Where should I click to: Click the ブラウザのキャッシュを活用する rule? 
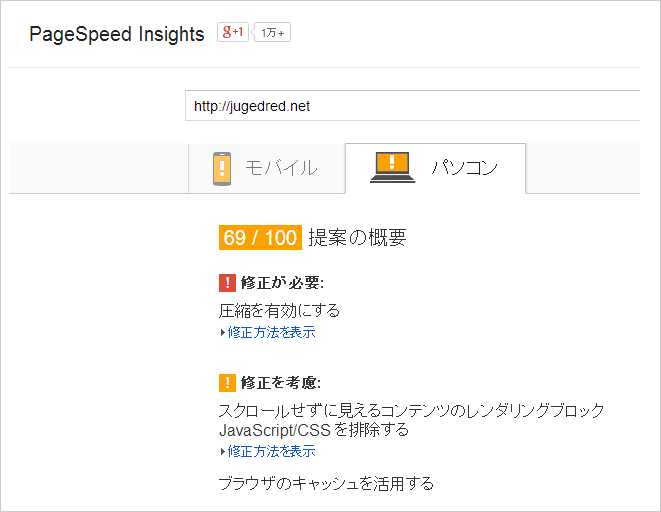[326, 484]
